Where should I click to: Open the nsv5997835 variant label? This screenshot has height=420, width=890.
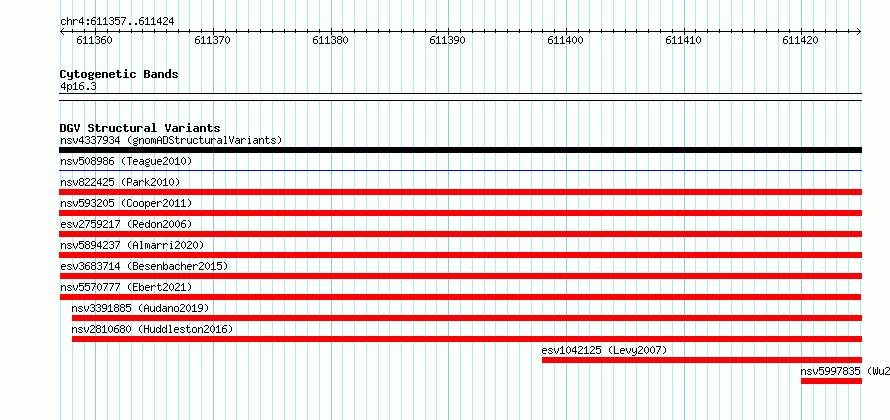coord(845,371)
